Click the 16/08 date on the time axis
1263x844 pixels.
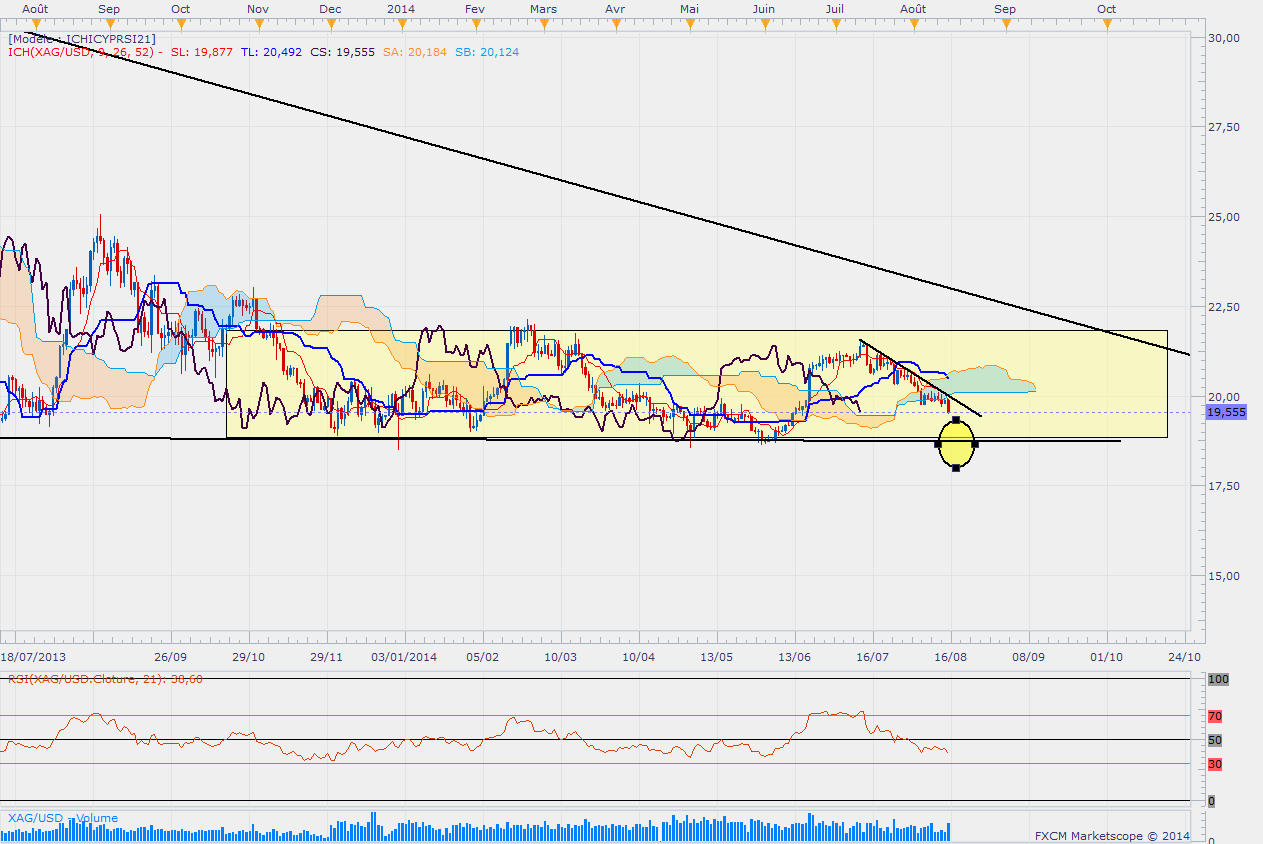[951, 657]
